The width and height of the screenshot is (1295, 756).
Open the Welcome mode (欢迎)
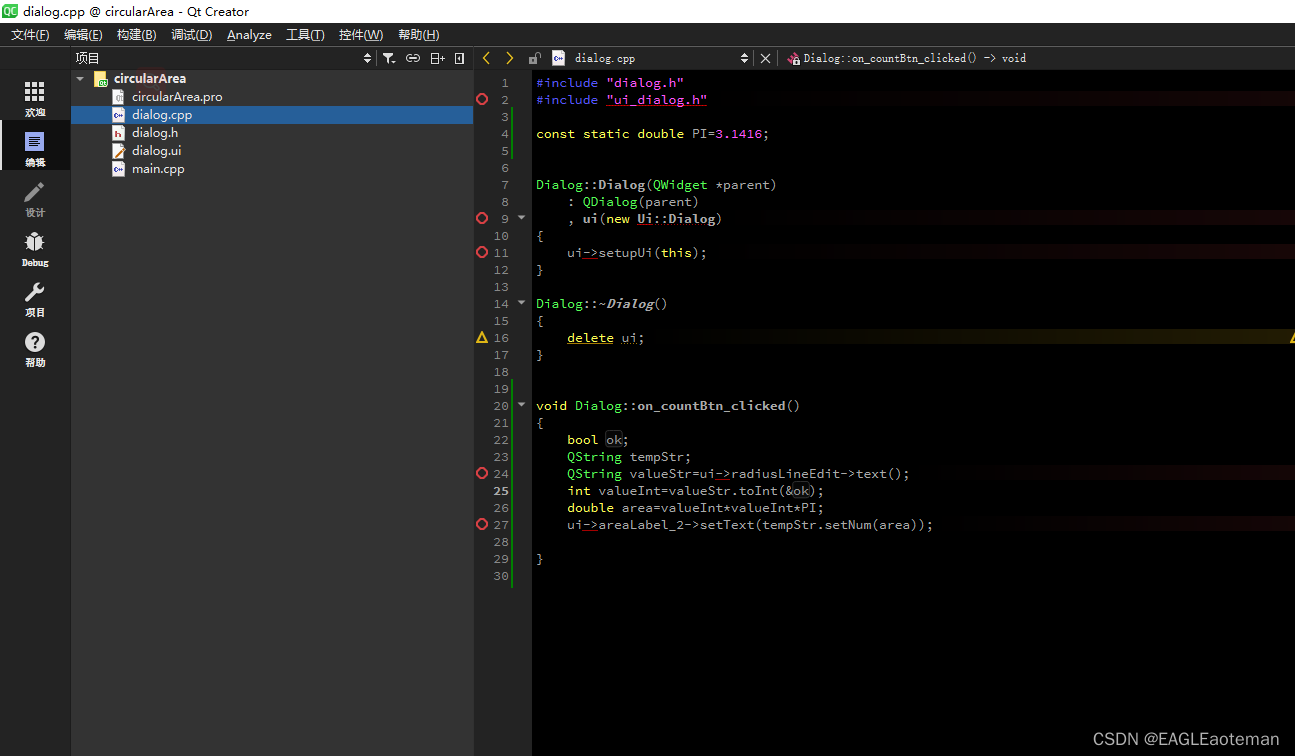[35, 98]
